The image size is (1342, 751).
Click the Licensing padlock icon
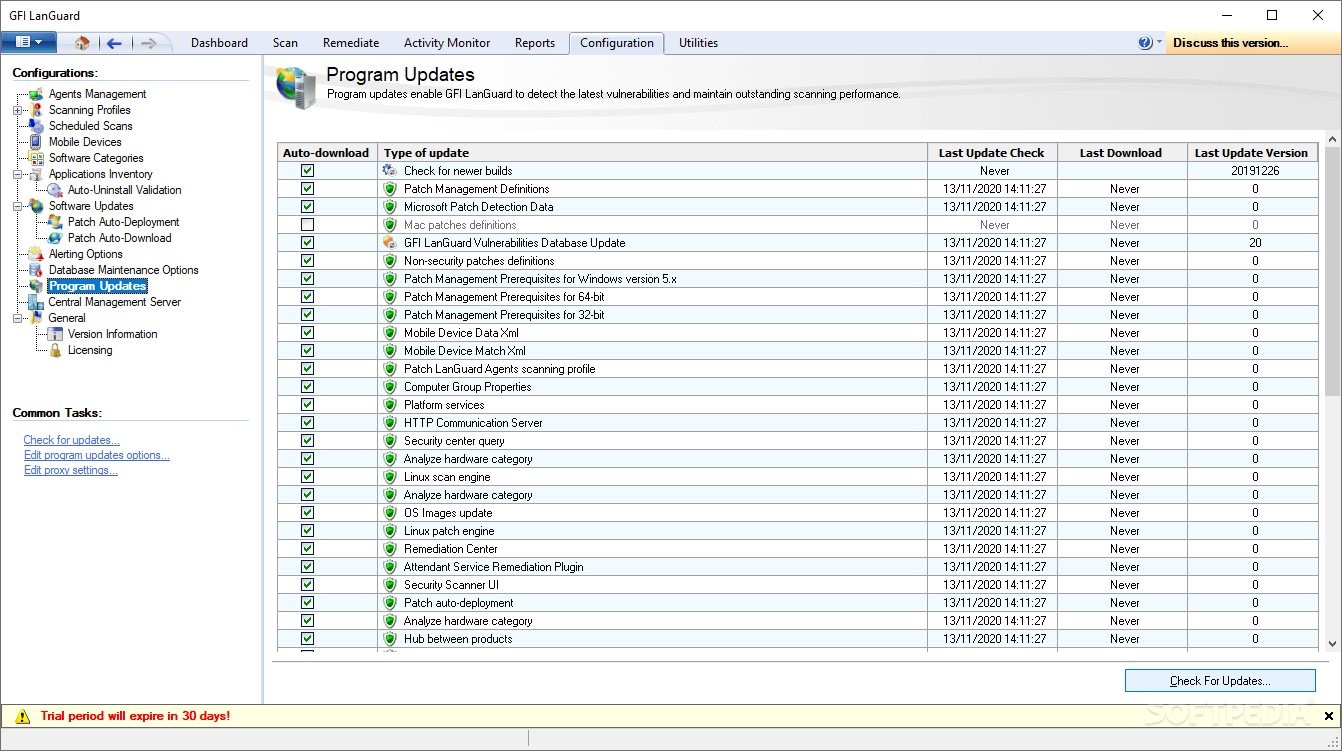coord(55,350)
